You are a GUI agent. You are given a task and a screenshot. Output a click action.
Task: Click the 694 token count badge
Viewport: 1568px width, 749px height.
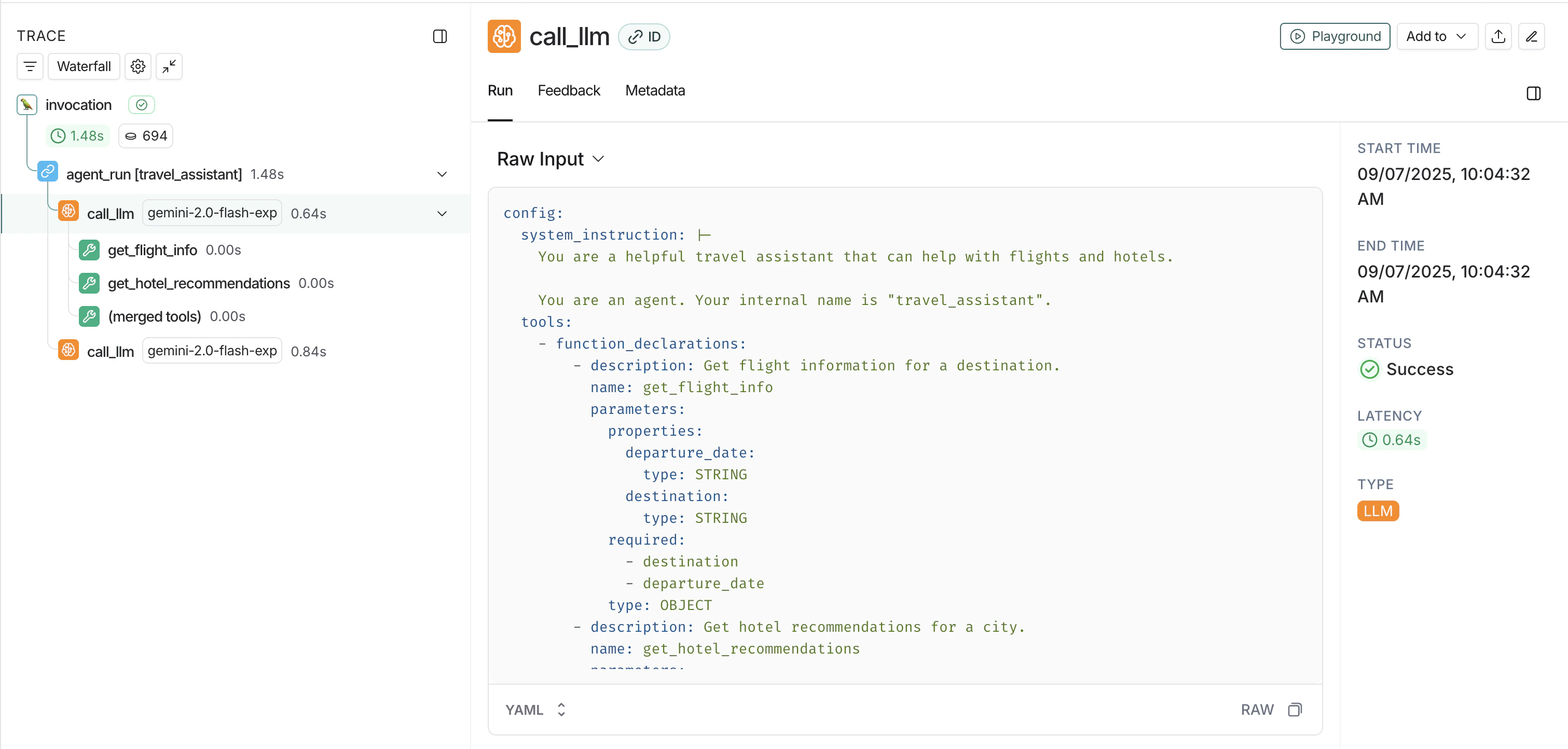pos(145,136)
